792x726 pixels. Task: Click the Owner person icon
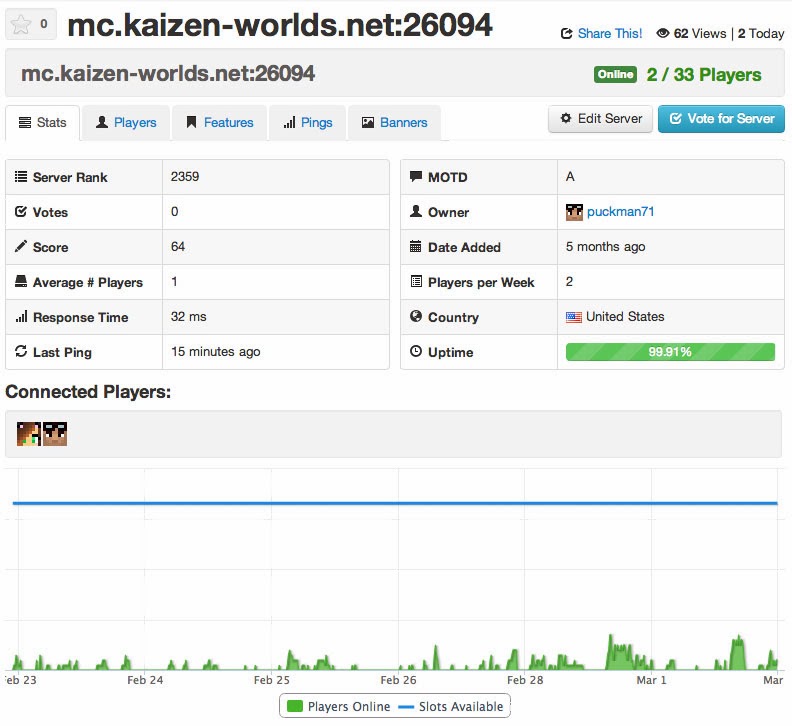(x=416, y=211)
